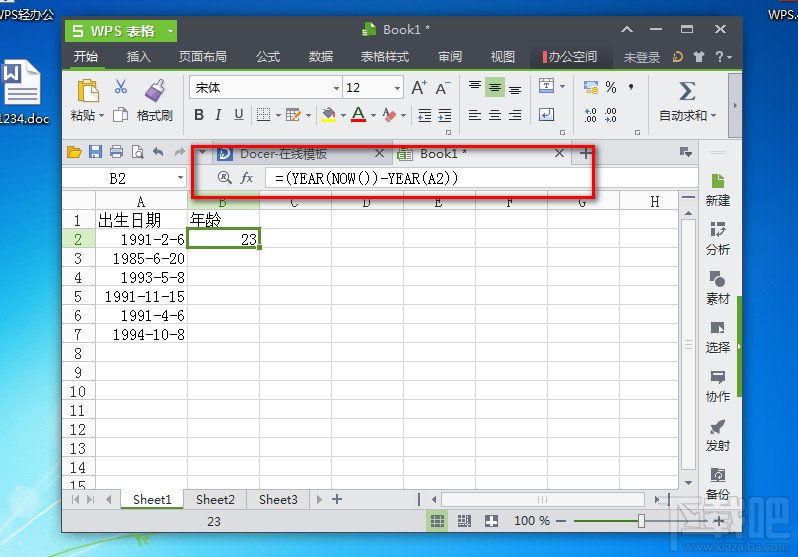Click the zoom slider handle in status bar

pyautogui.click(x=641, y=521)
